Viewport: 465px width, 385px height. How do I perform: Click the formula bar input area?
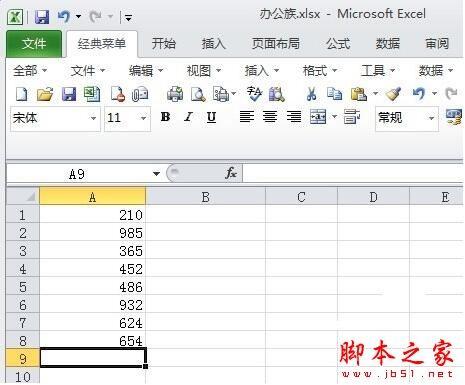pos(353,174)
